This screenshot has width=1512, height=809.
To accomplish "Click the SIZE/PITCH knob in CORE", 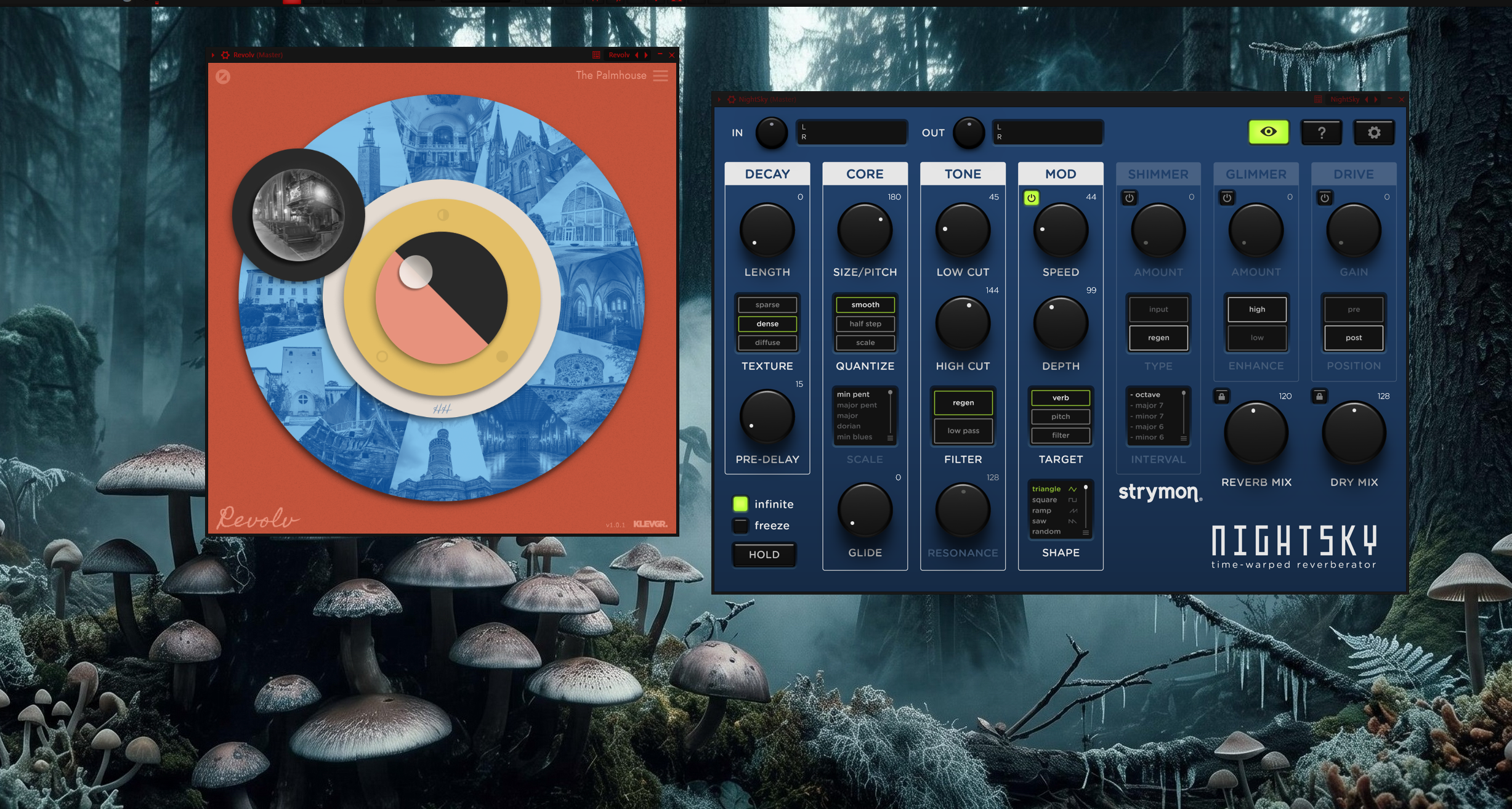I will pyautogui.click(x=865, y=230).
